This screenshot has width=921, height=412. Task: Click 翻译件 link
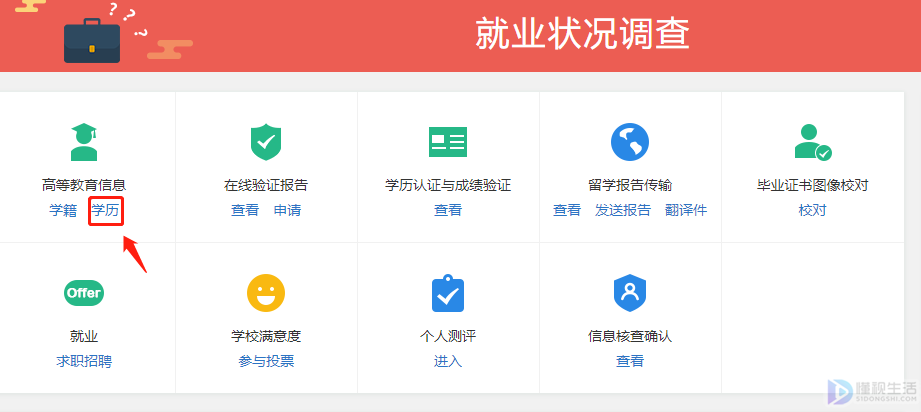point(686,210)
